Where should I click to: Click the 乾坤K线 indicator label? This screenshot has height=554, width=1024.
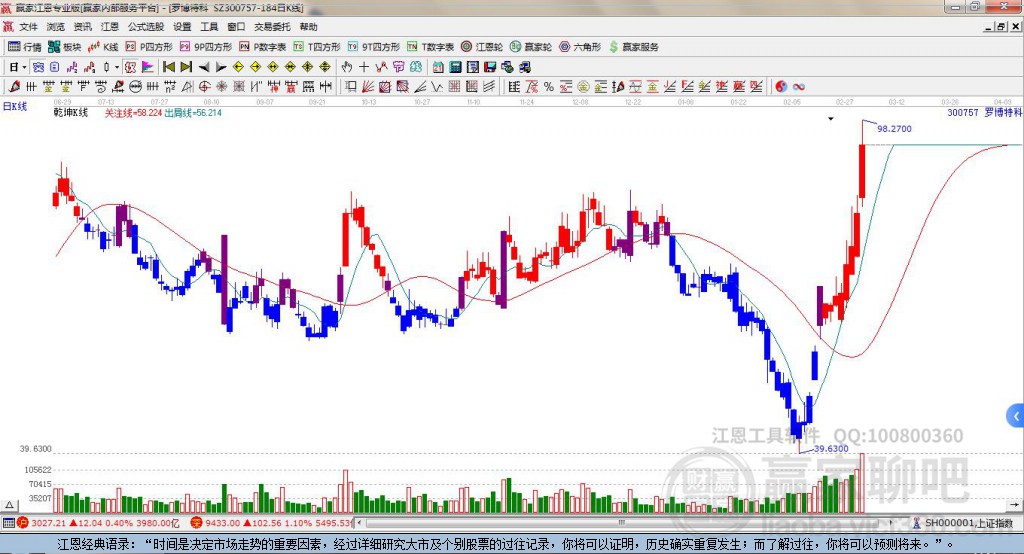(x=71, y=112)
